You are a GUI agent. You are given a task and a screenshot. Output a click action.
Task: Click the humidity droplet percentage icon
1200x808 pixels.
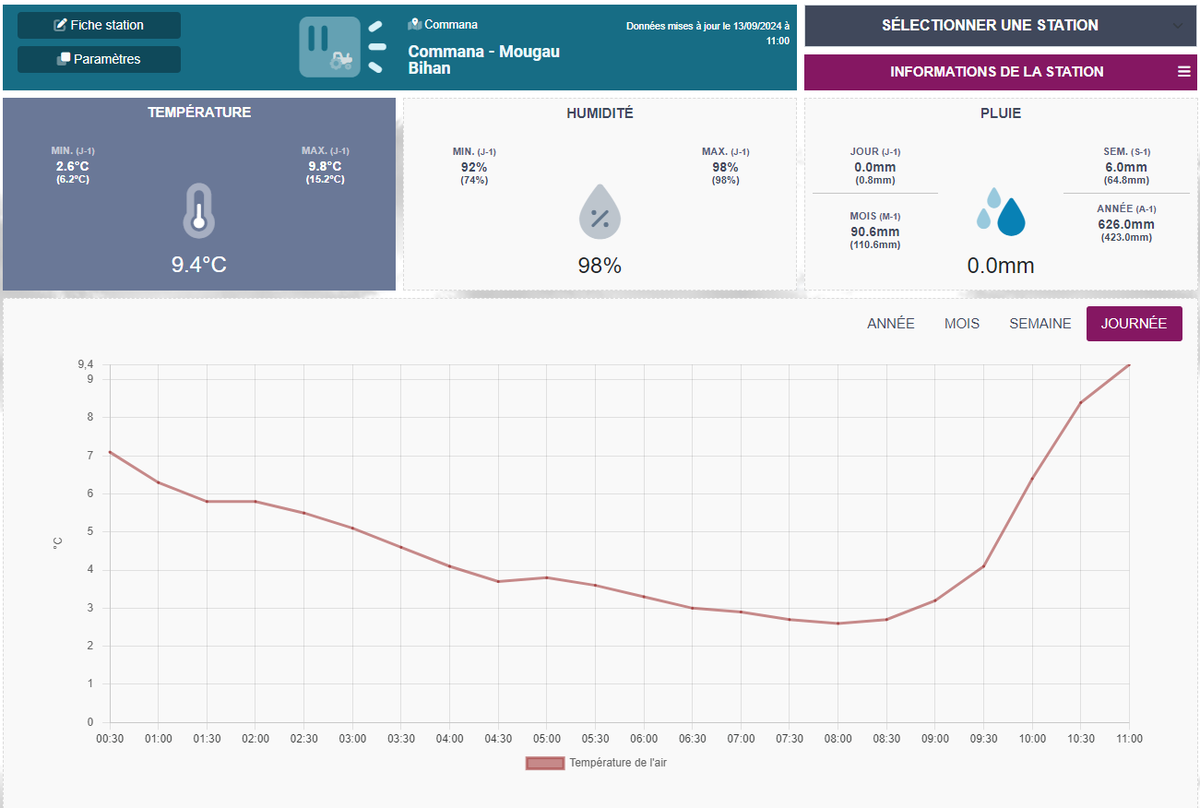599,213
